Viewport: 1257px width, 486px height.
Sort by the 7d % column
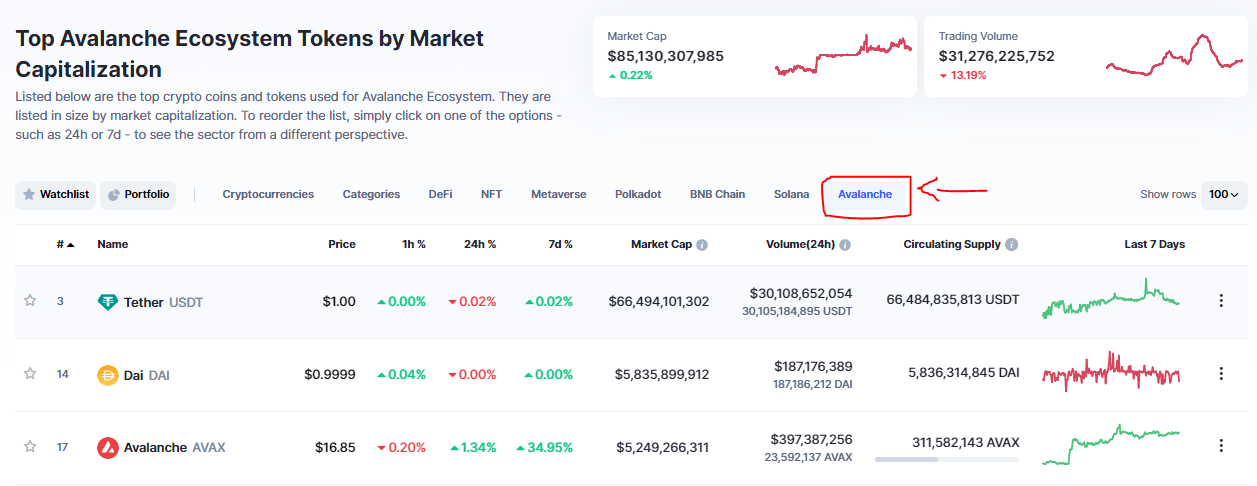(x=559, y=244)
